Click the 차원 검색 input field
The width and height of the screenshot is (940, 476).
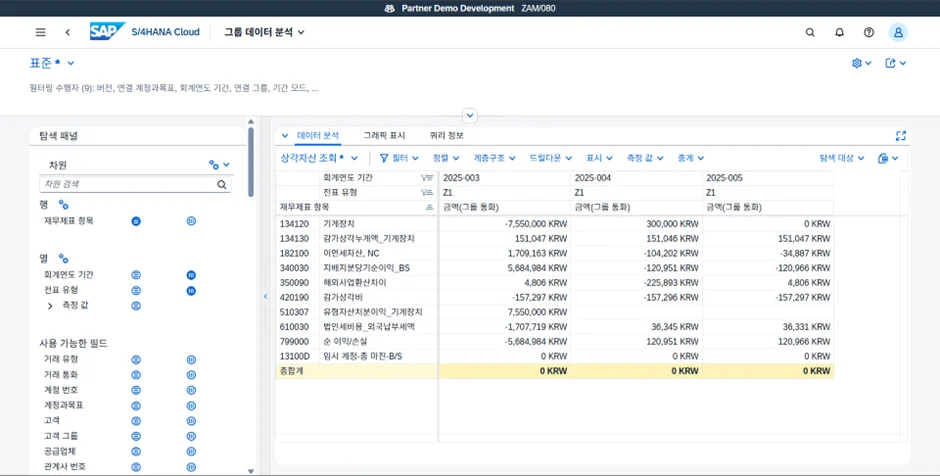point(127,185)
